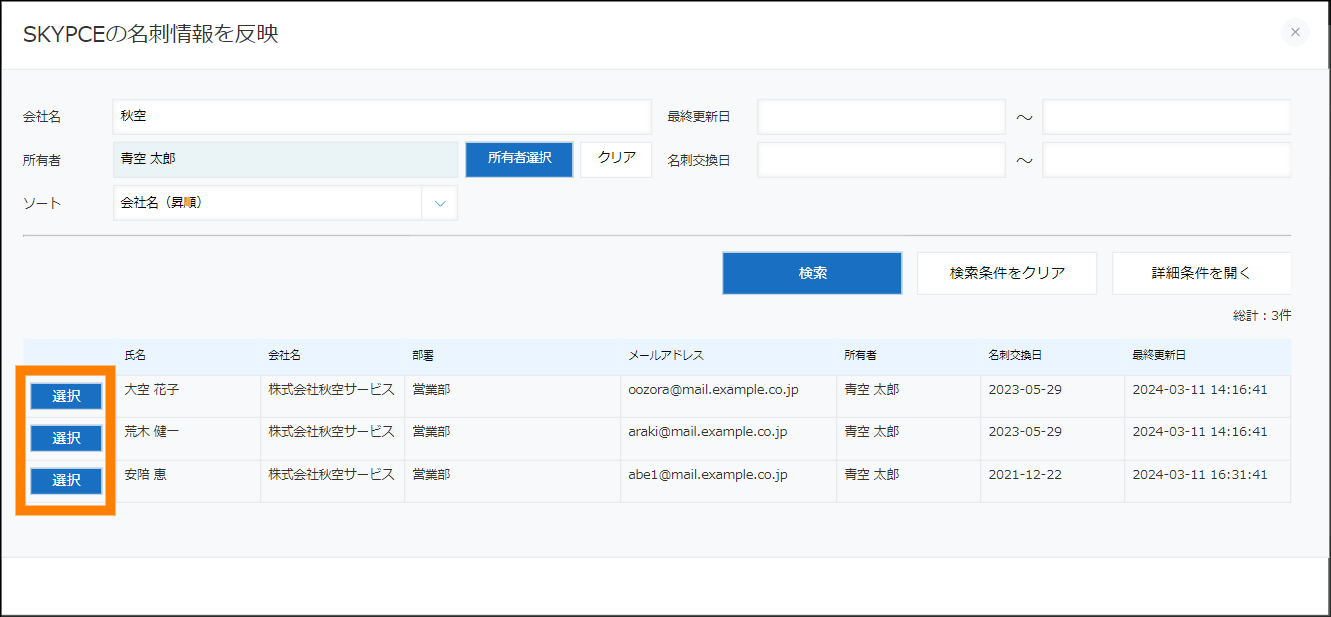Select the row for 安陪 恵
The height and width of the screenshot is (617, 1331).
(66, 481)
